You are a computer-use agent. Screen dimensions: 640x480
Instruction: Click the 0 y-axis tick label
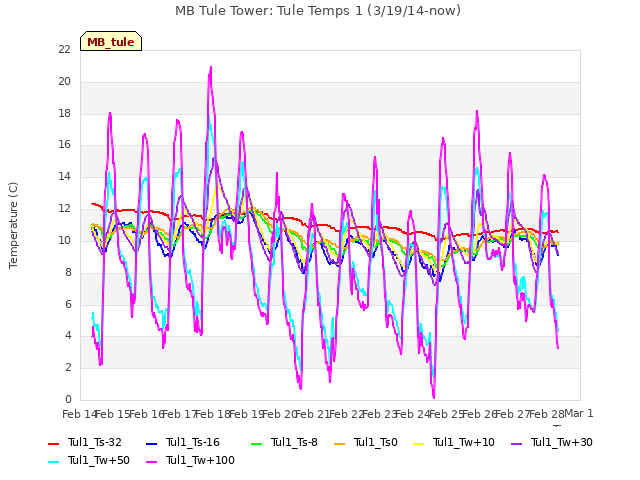(68, 399)
